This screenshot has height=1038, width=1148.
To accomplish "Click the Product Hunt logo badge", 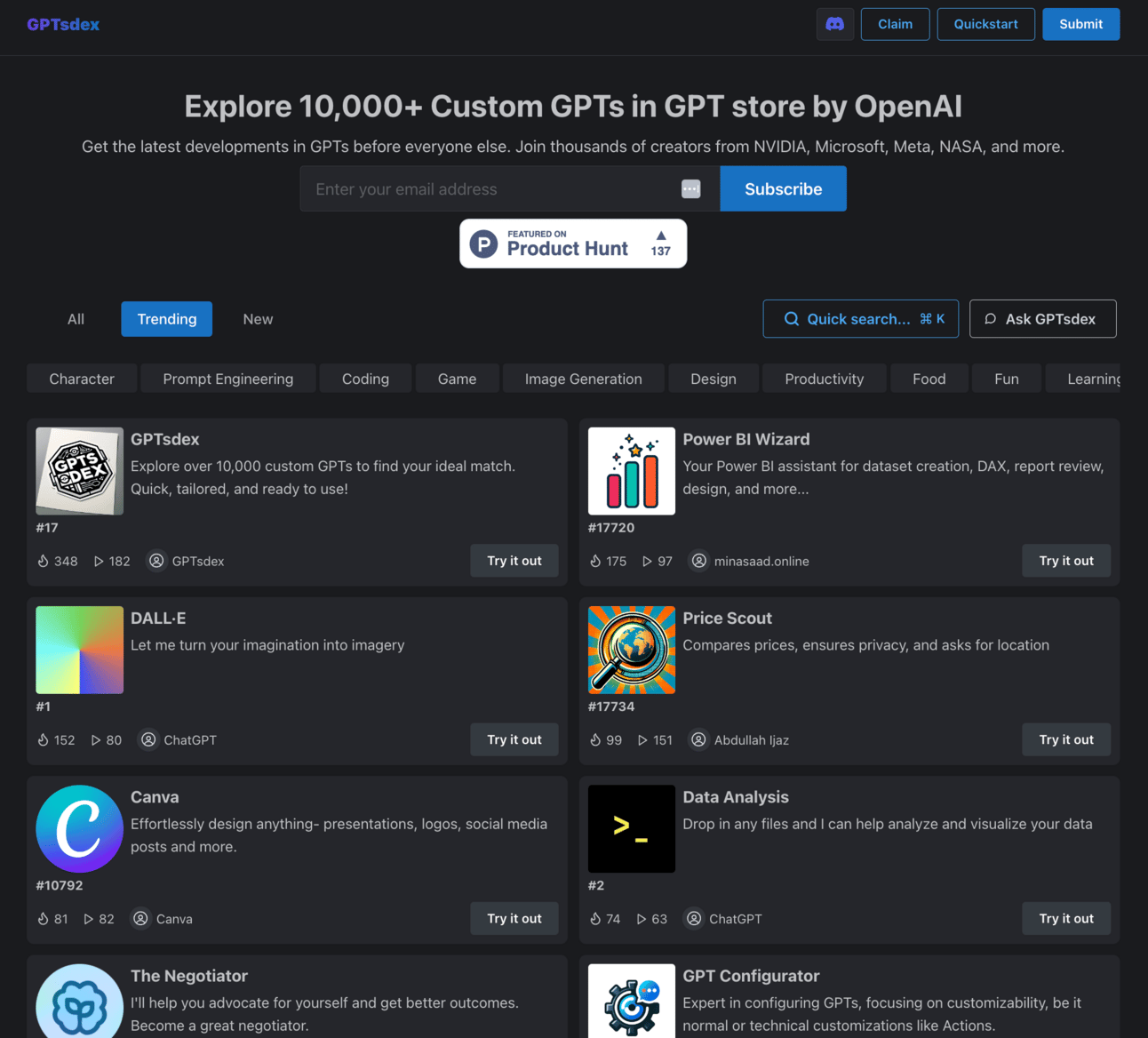I will tap(573, 244).
